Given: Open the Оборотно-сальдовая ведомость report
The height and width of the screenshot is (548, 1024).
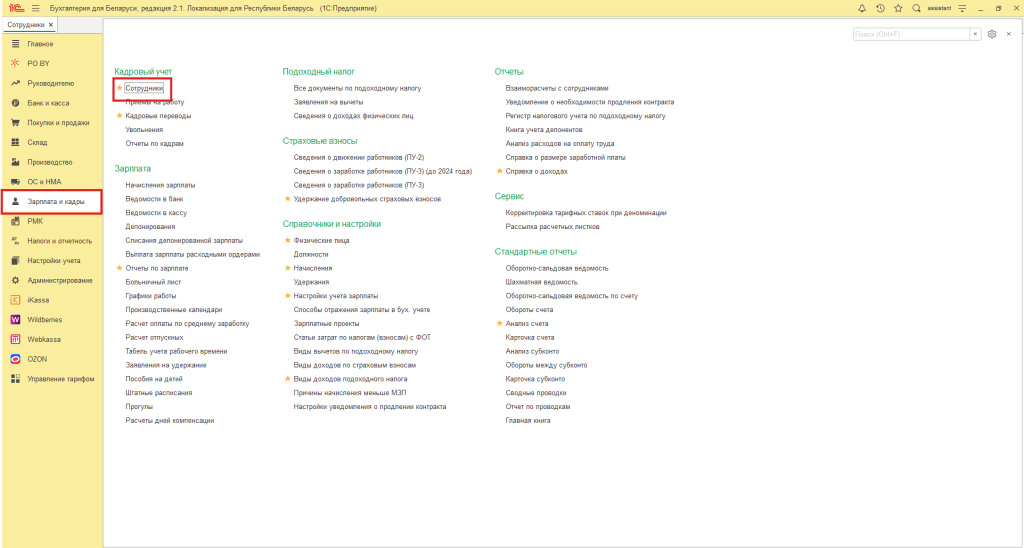Looking at the screenshot, I should pyautogui.click(x=556, y=268).
